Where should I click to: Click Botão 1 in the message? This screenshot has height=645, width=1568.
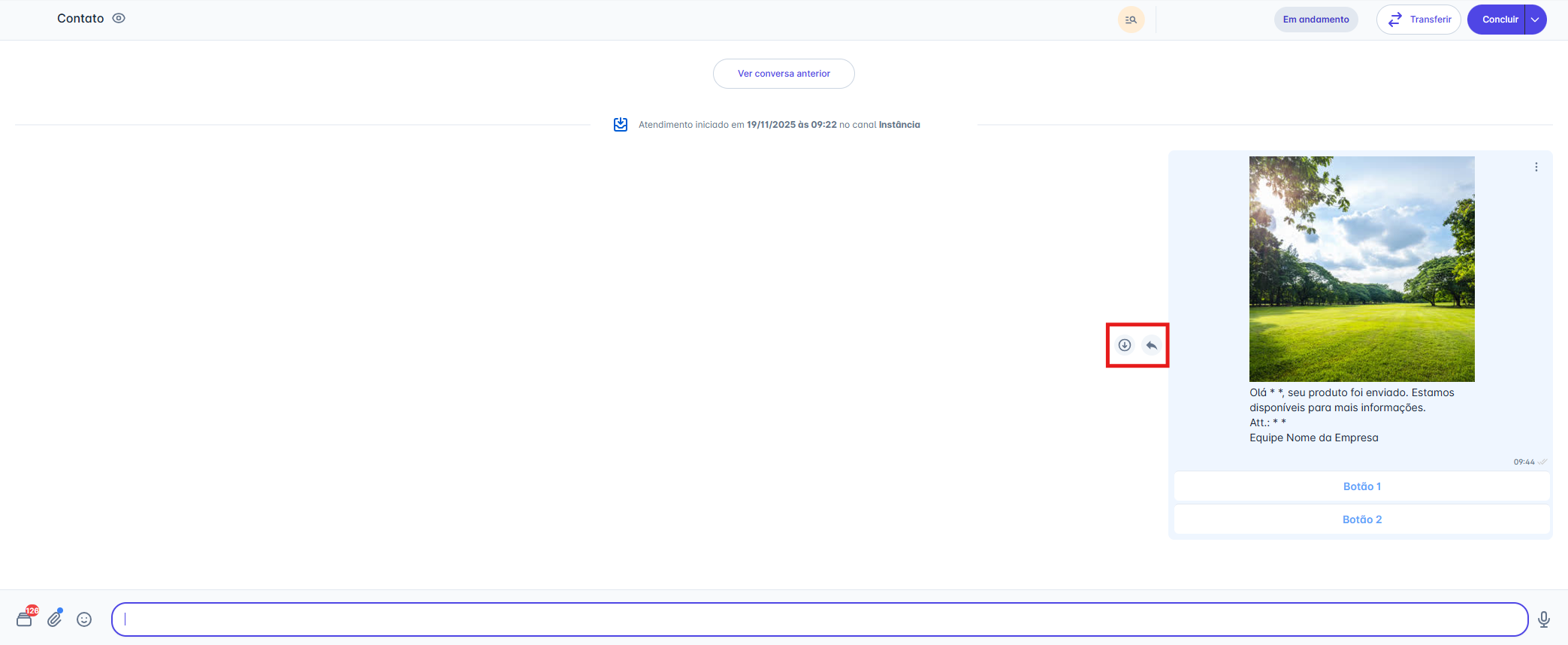pyautogui.click(x=1361, y=486)
